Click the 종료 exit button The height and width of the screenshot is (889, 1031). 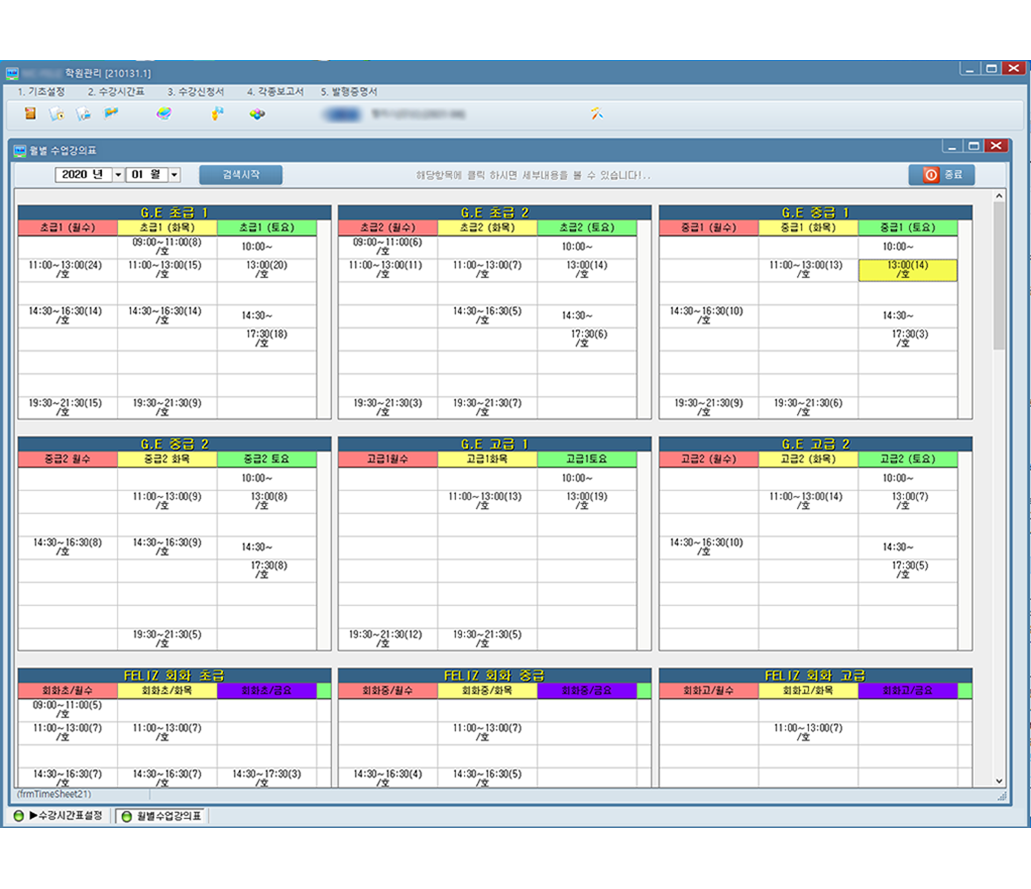[x=941, y=175]
